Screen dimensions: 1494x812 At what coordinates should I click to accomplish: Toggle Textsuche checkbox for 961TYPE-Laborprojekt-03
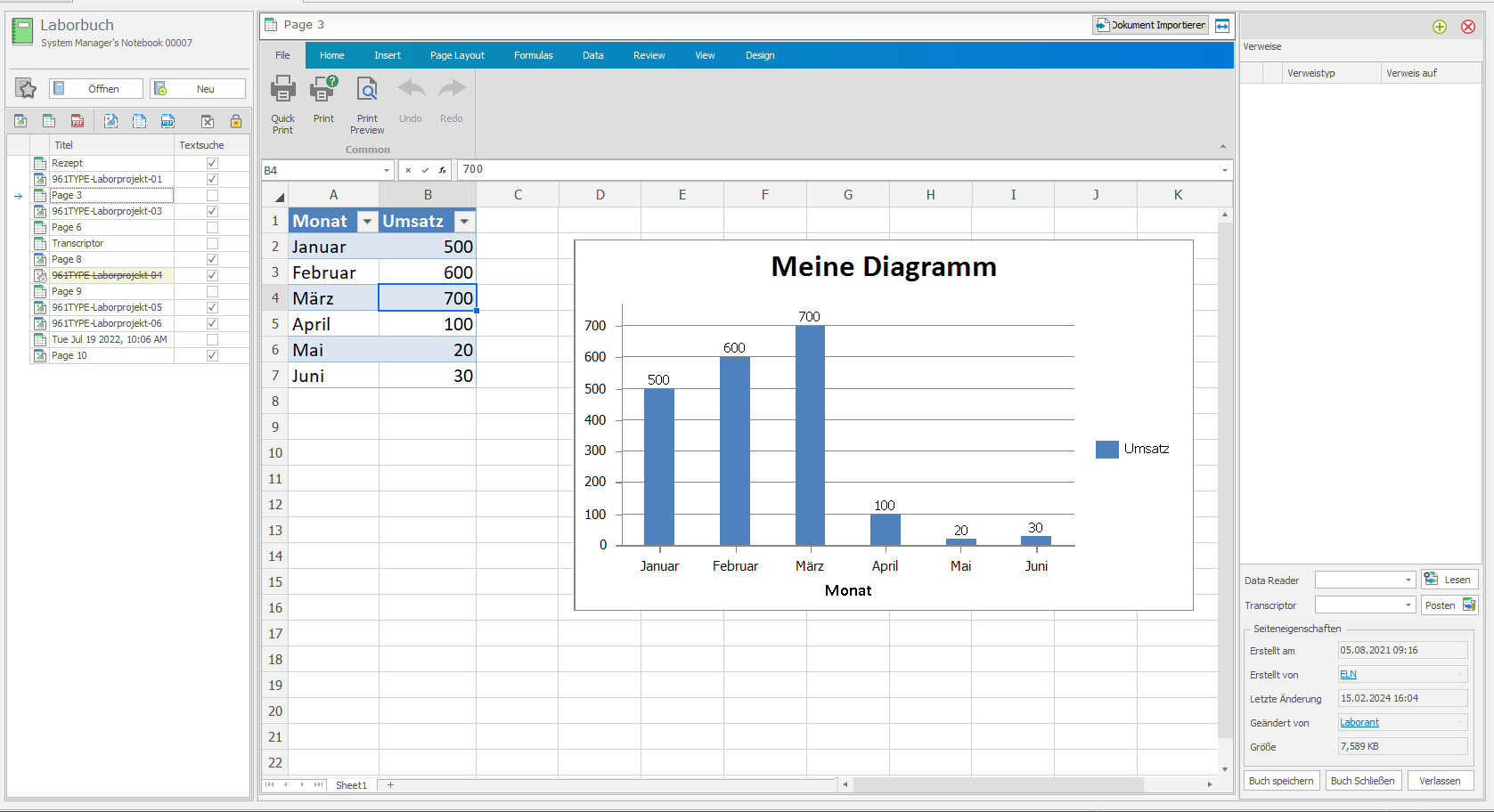[212, 211]
